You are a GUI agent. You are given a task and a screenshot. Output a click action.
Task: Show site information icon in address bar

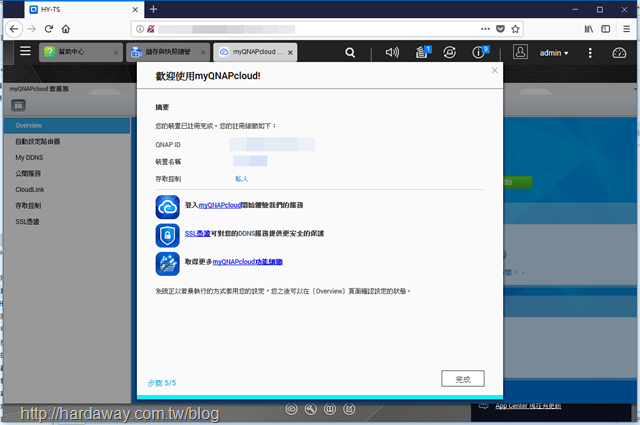(140, 29)
